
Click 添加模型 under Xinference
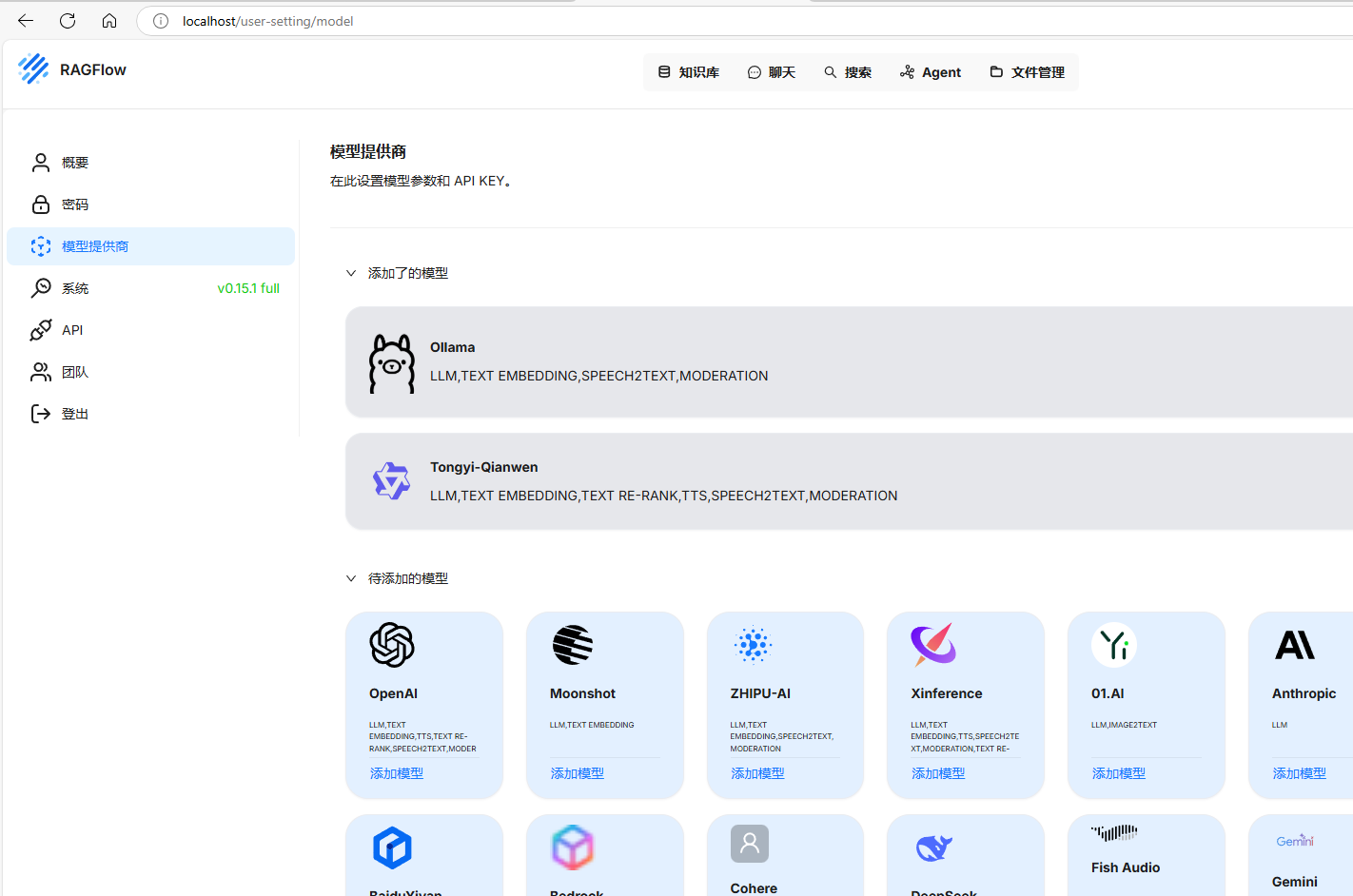click(938, 773)
